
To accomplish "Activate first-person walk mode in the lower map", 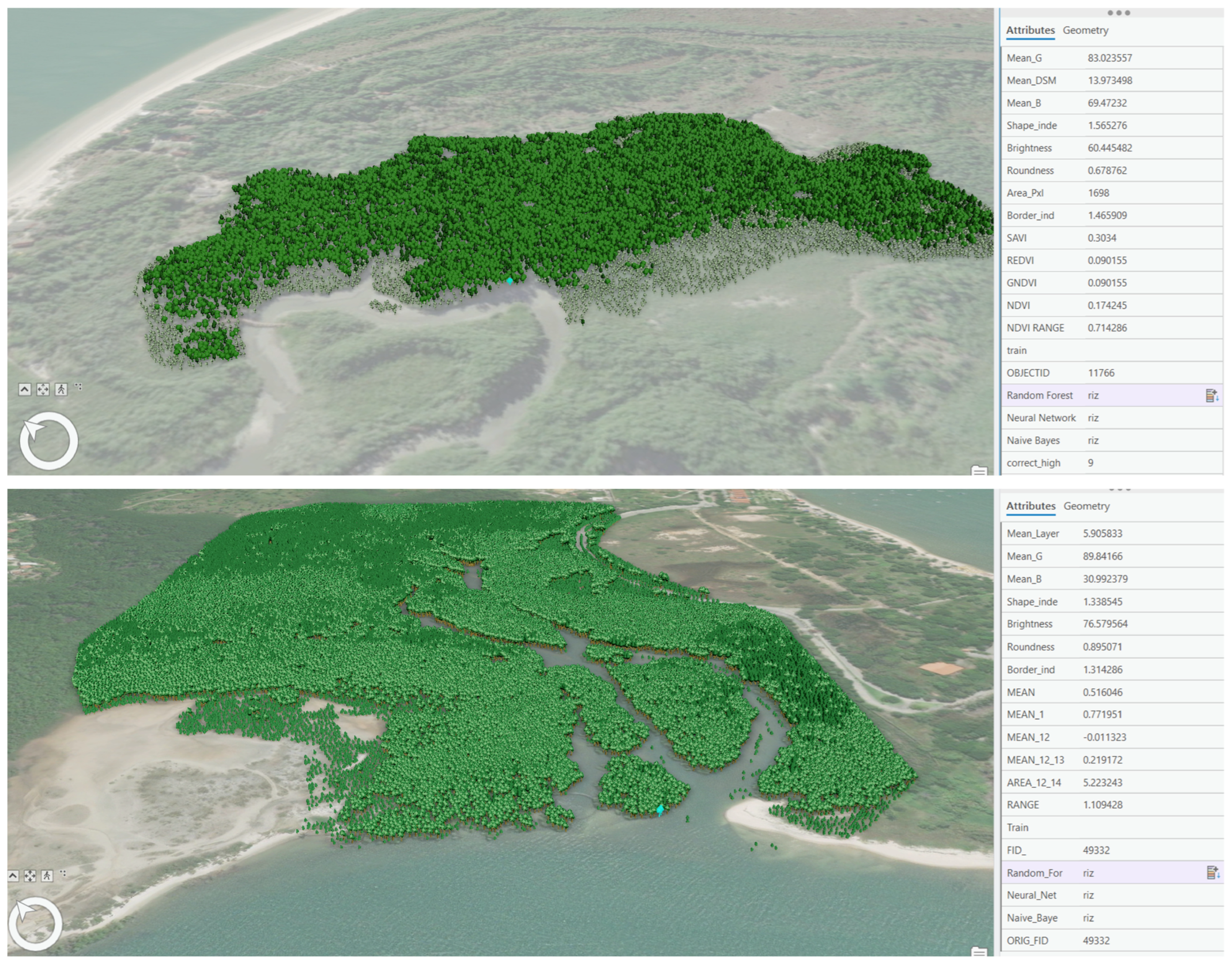I will pyautogui.click(x=47, y=875).
